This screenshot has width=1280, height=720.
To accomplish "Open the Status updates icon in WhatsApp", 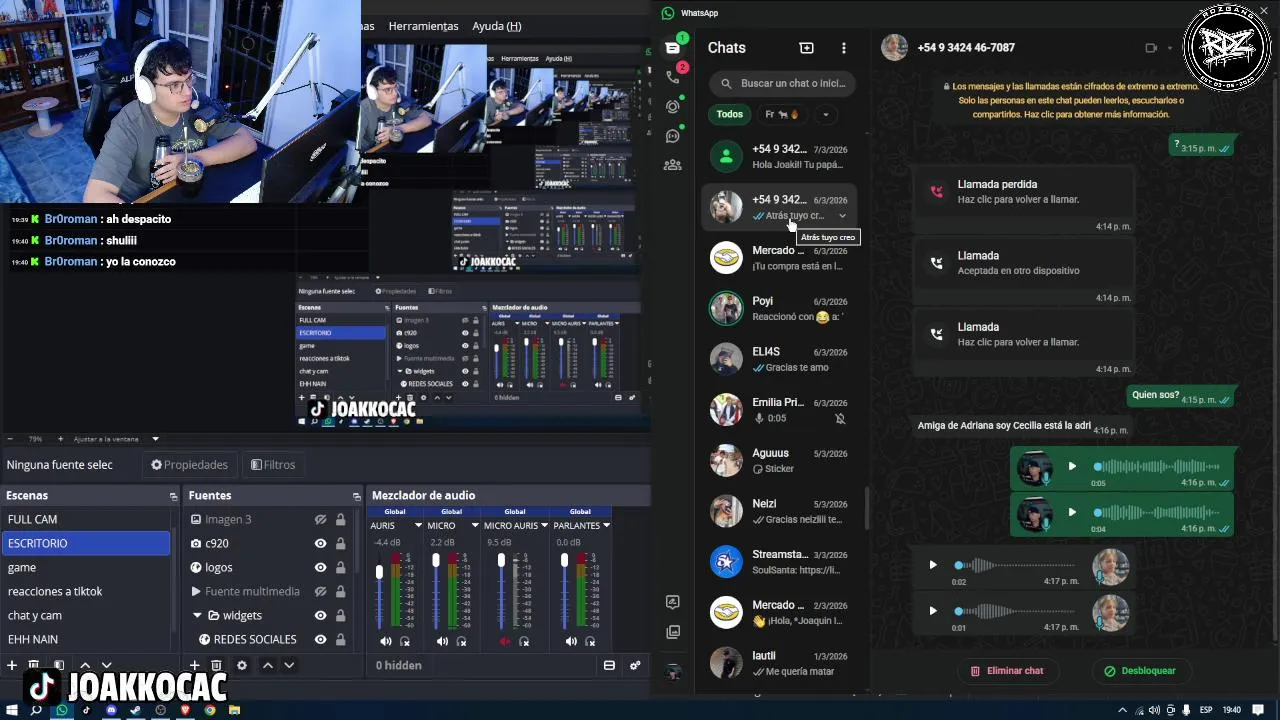I will (x=672, y=106).
